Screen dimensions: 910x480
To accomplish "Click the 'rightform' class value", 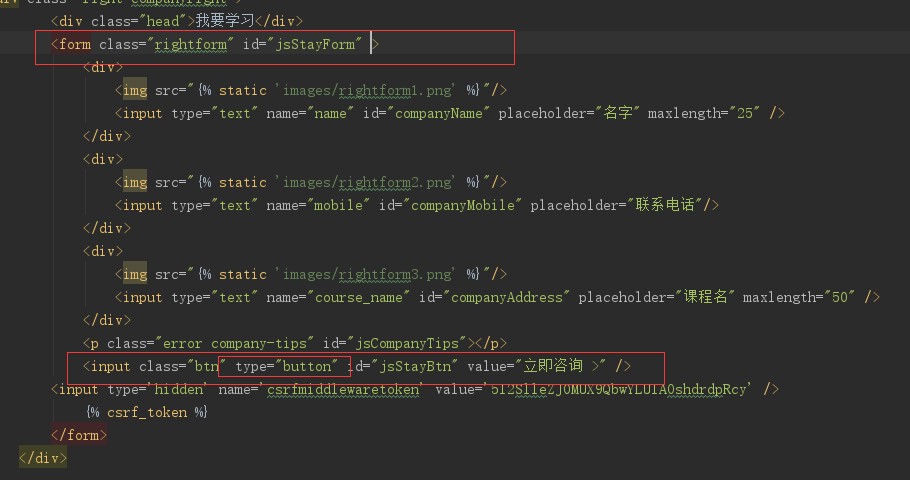I will 190,44.
